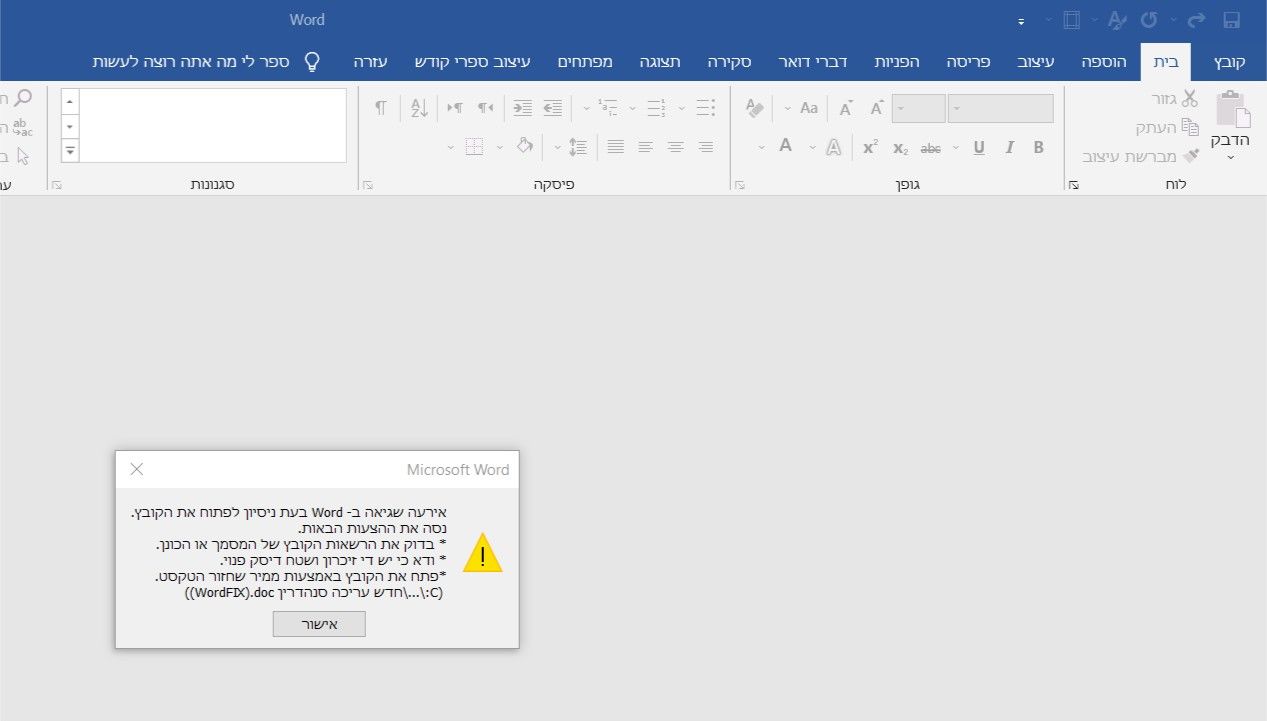
Task: Toggle Underline formatting
Action: coord(979,147)
